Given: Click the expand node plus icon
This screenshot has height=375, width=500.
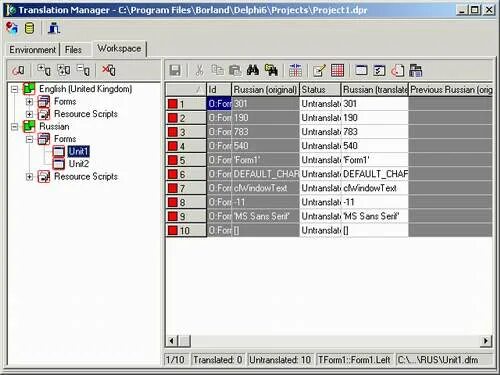Looking at the screenshot, I should 44,70.
